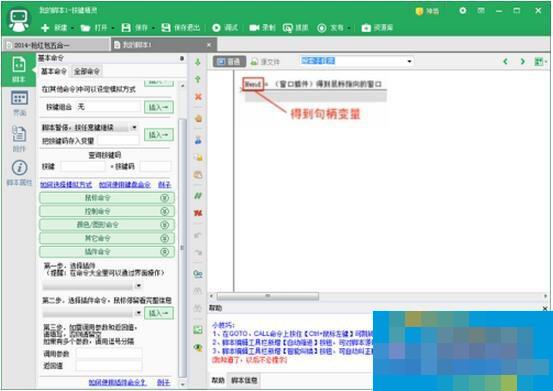Open the help (帮助) tab at the bottom
This screenshot has height=391, width=553.
(218, 380)
